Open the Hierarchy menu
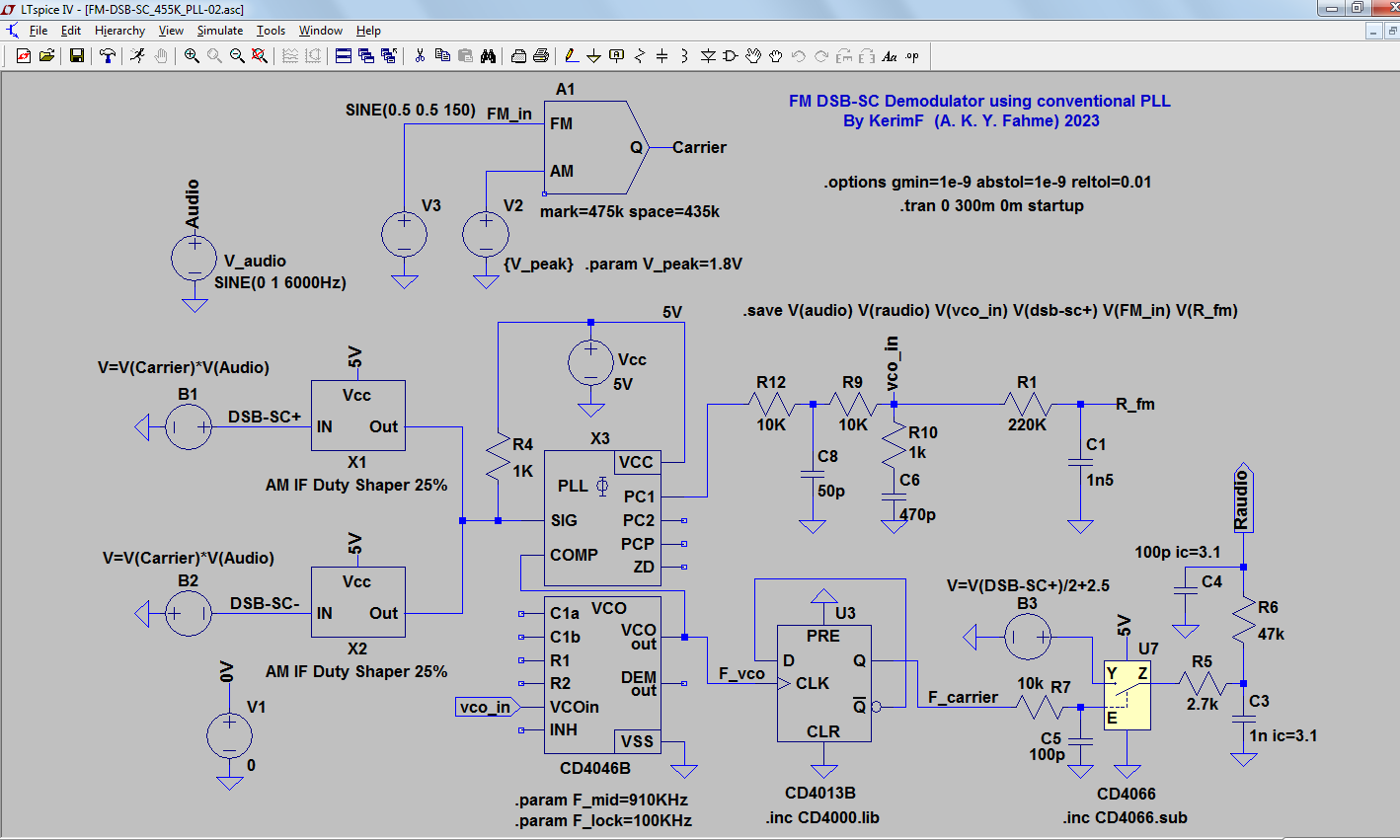 (x=119, y=31)
